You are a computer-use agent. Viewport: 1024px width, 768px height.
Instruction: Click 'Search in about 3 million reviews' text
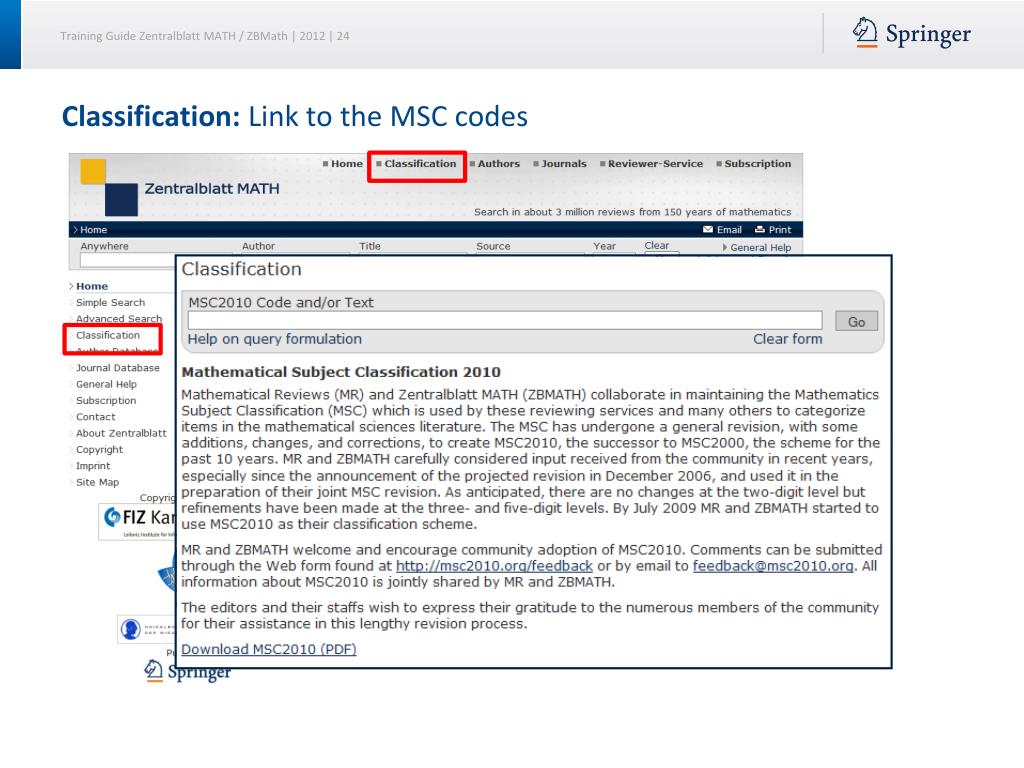click(632, 212)
